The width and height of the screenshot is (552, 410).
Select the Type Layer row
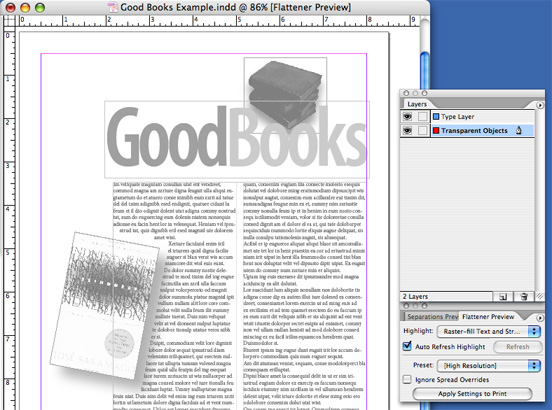click(468, 116)
